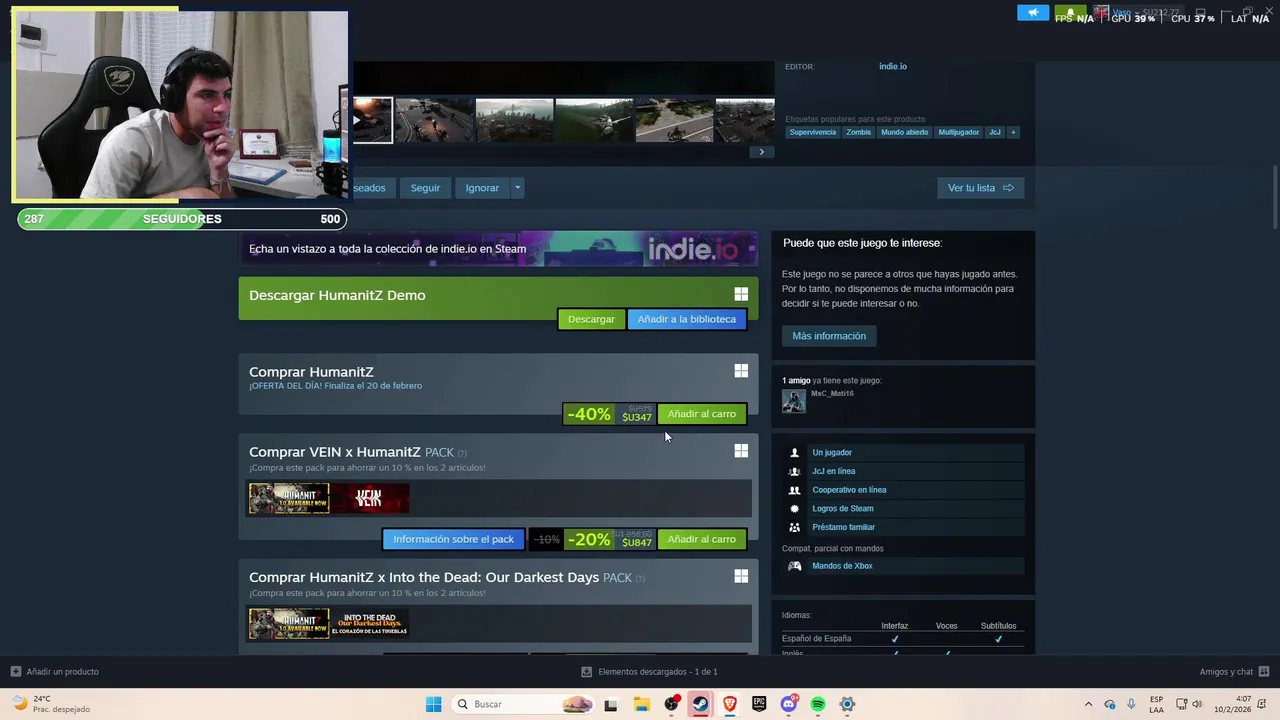
Task: Select Supervivencia tag
Action: pyautogui.click(x=812, y=132)
